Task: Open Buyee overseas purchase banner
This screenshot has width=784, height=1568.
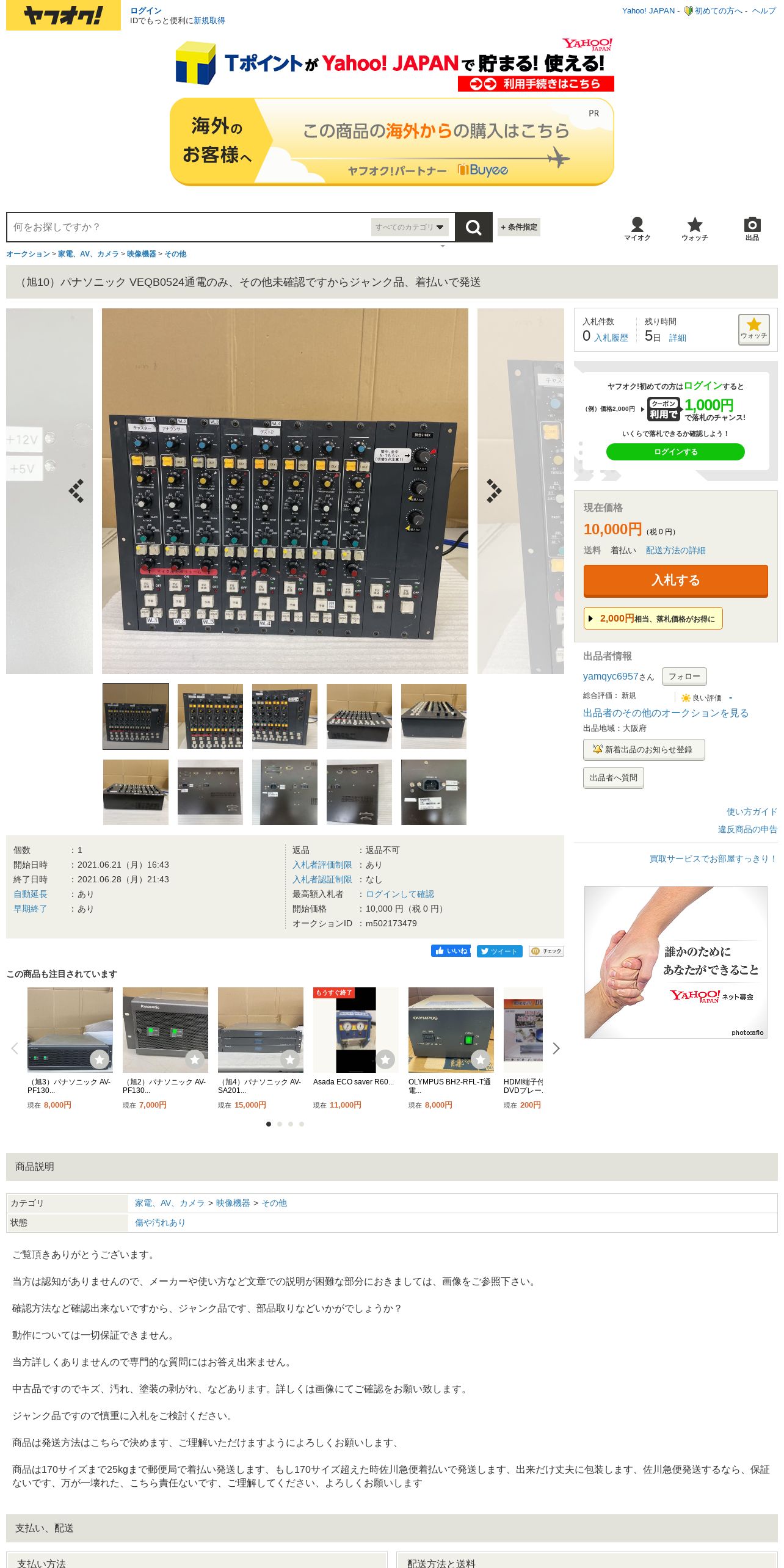Action: click(391, 142)
